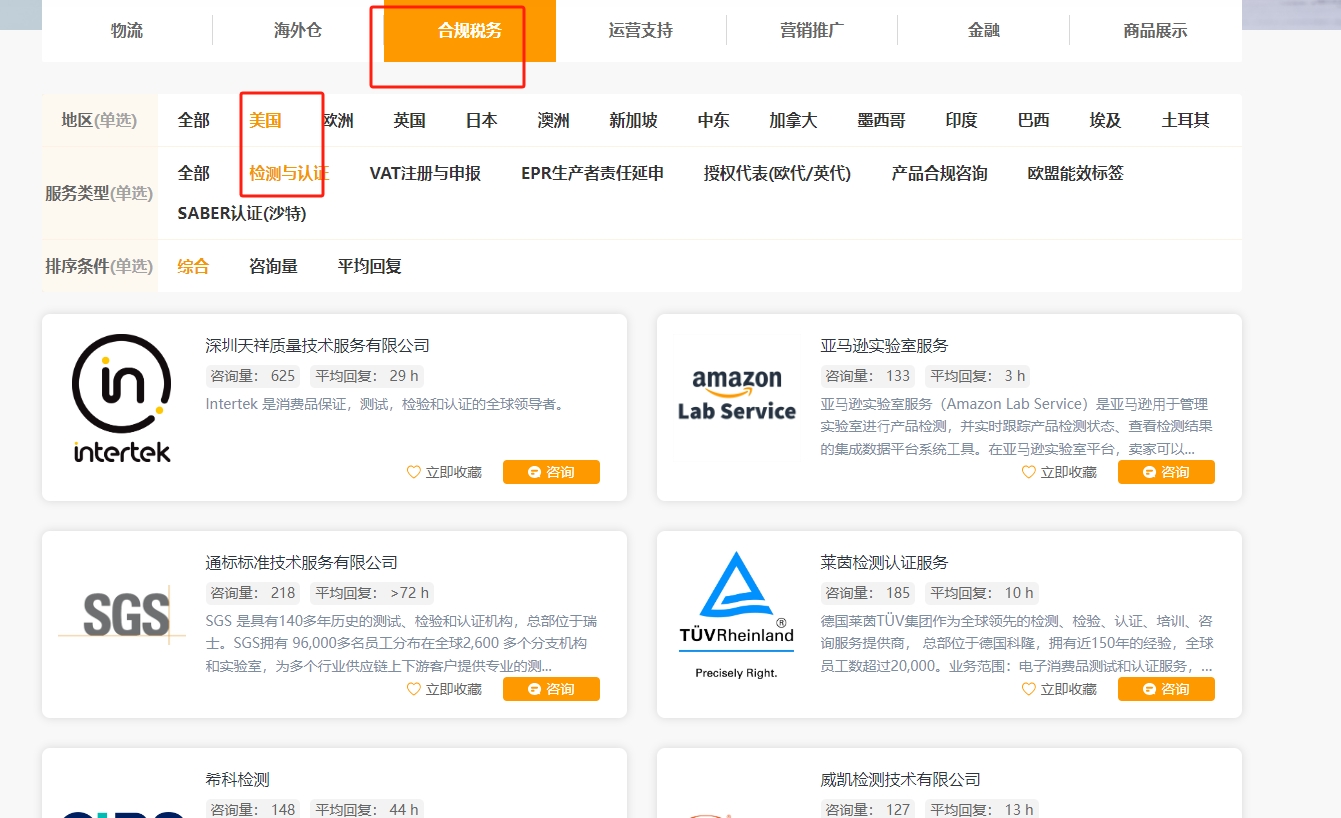This screenshot has height=818, width=1341.
Task: Choose 土耳其 region filter
Action: [x=1186, y=120]
